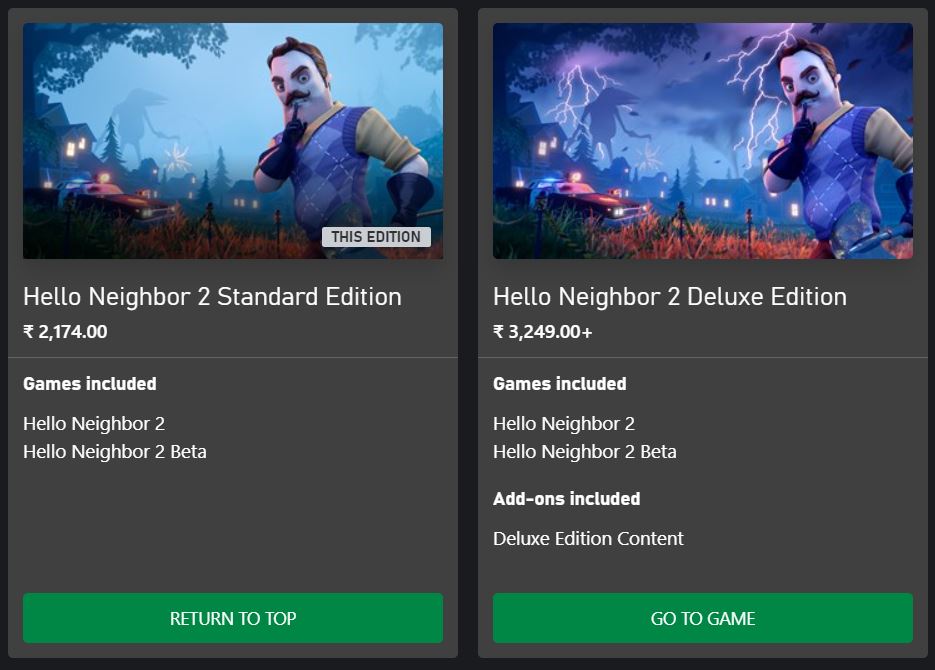Click Games included heading in Standard card

89,383
